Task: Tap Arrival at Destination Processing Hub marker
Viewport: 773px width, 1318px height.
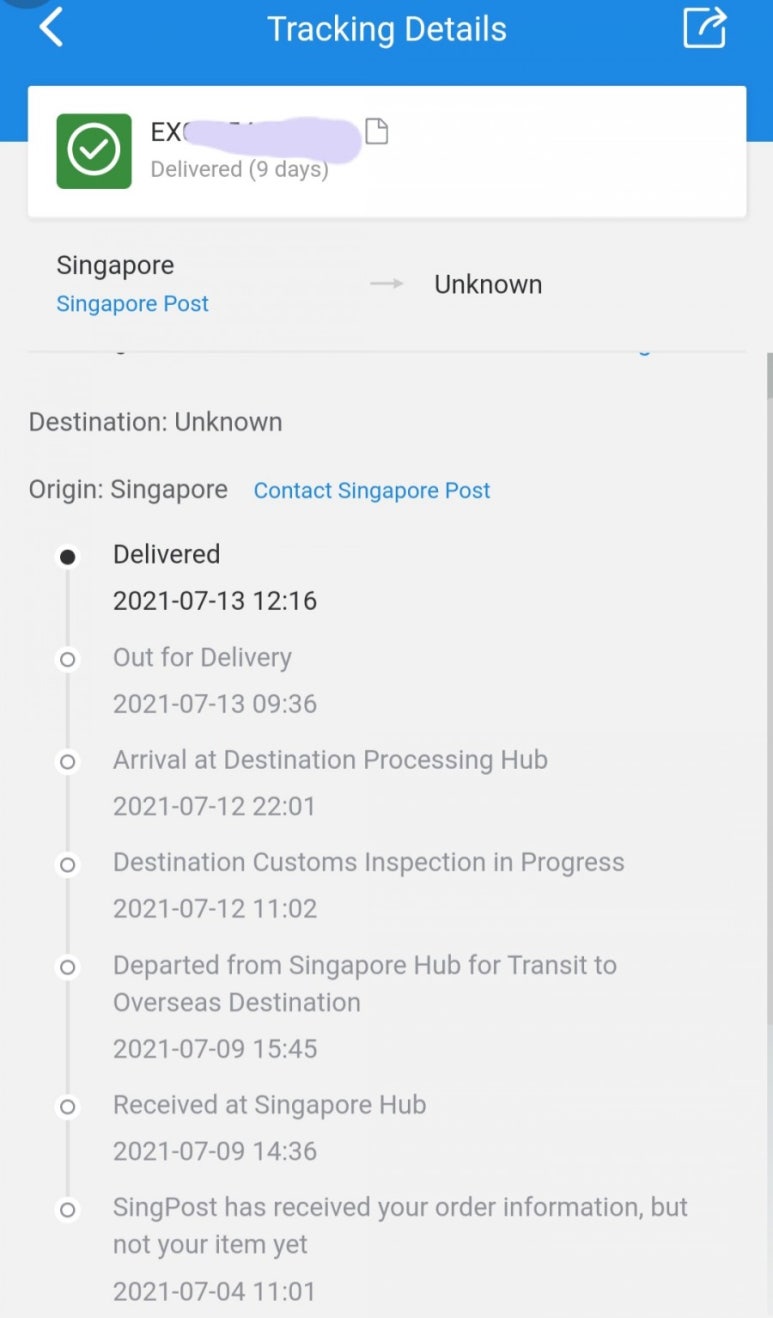Action: (67, 762)
